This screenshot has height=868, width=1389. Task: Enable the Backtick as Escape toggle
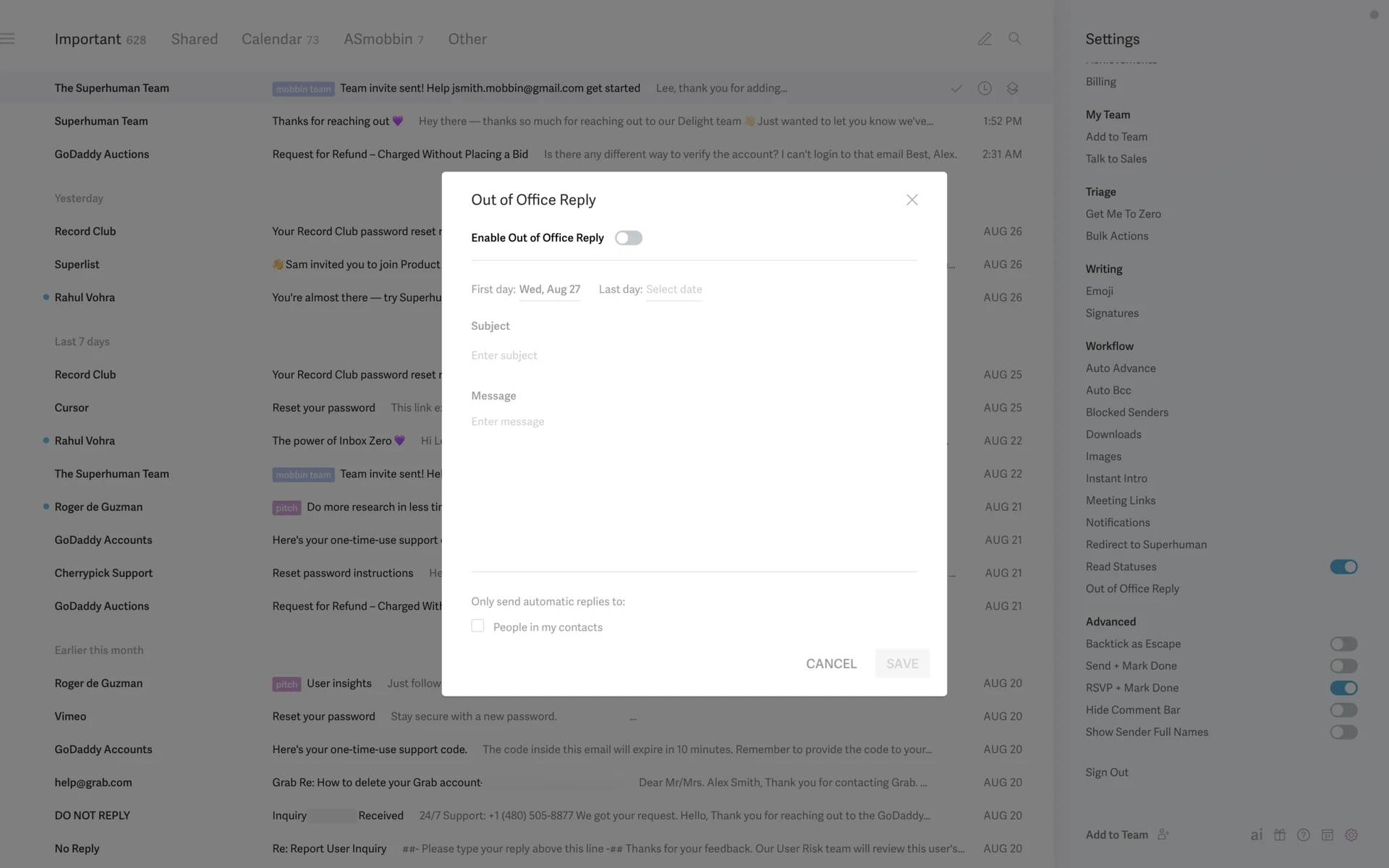[x=1343, y=644]
